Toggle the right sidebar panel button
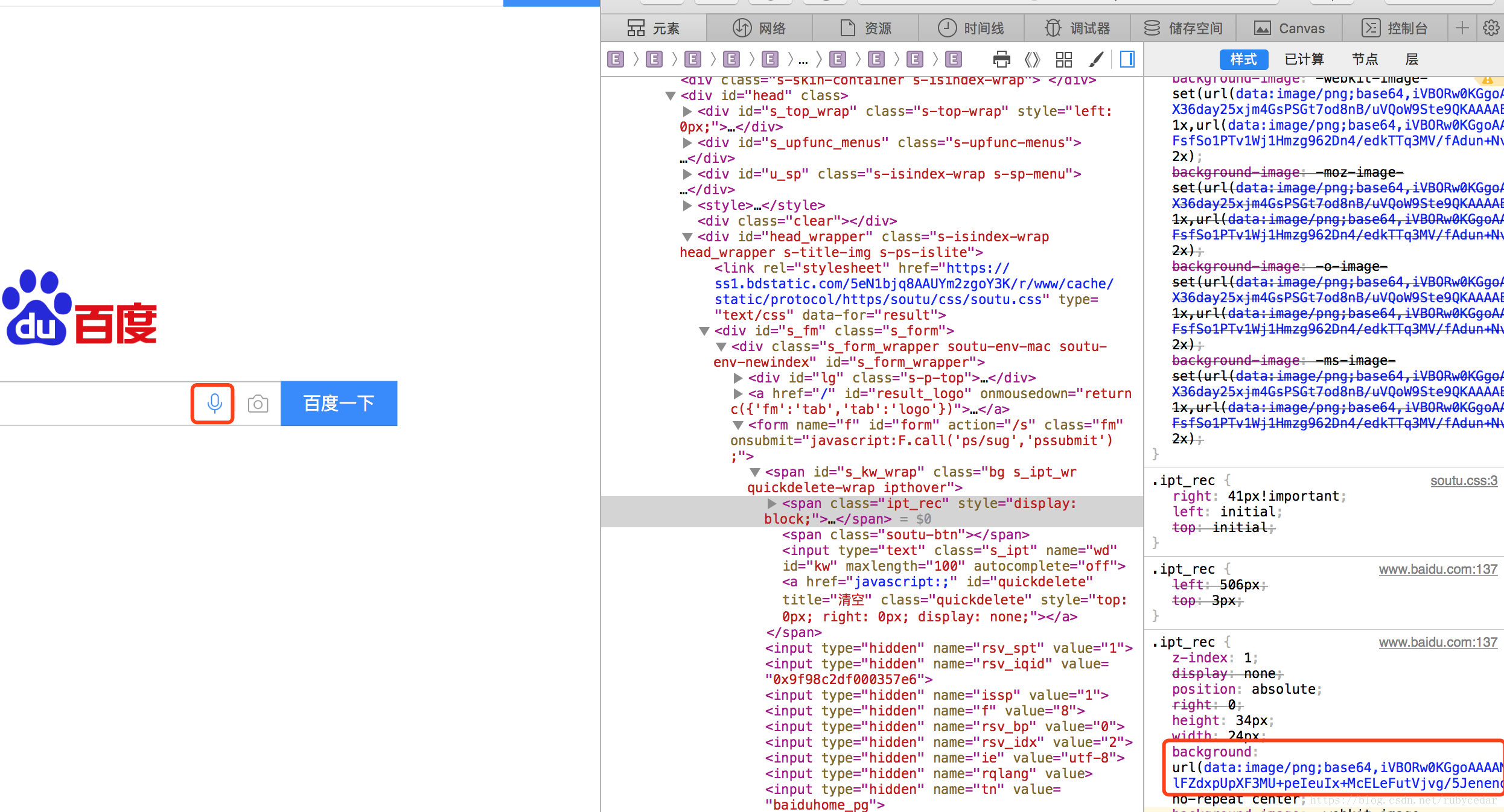Viewport: 1504px width, 812px height. pos(1127,59)
